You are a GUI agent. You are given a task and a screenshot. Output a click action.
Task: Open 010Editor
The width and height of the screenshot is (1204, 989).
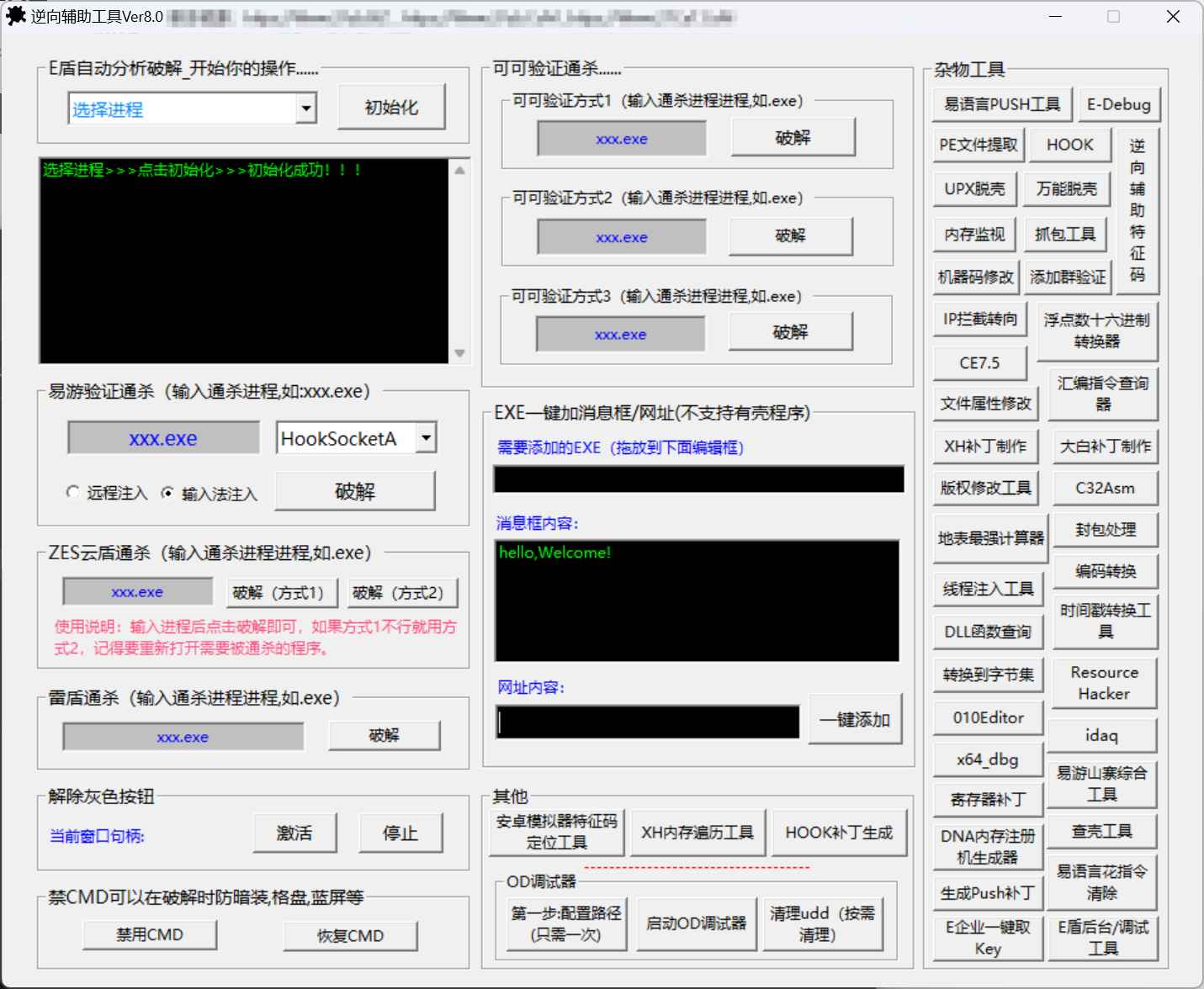coord(986,717)
